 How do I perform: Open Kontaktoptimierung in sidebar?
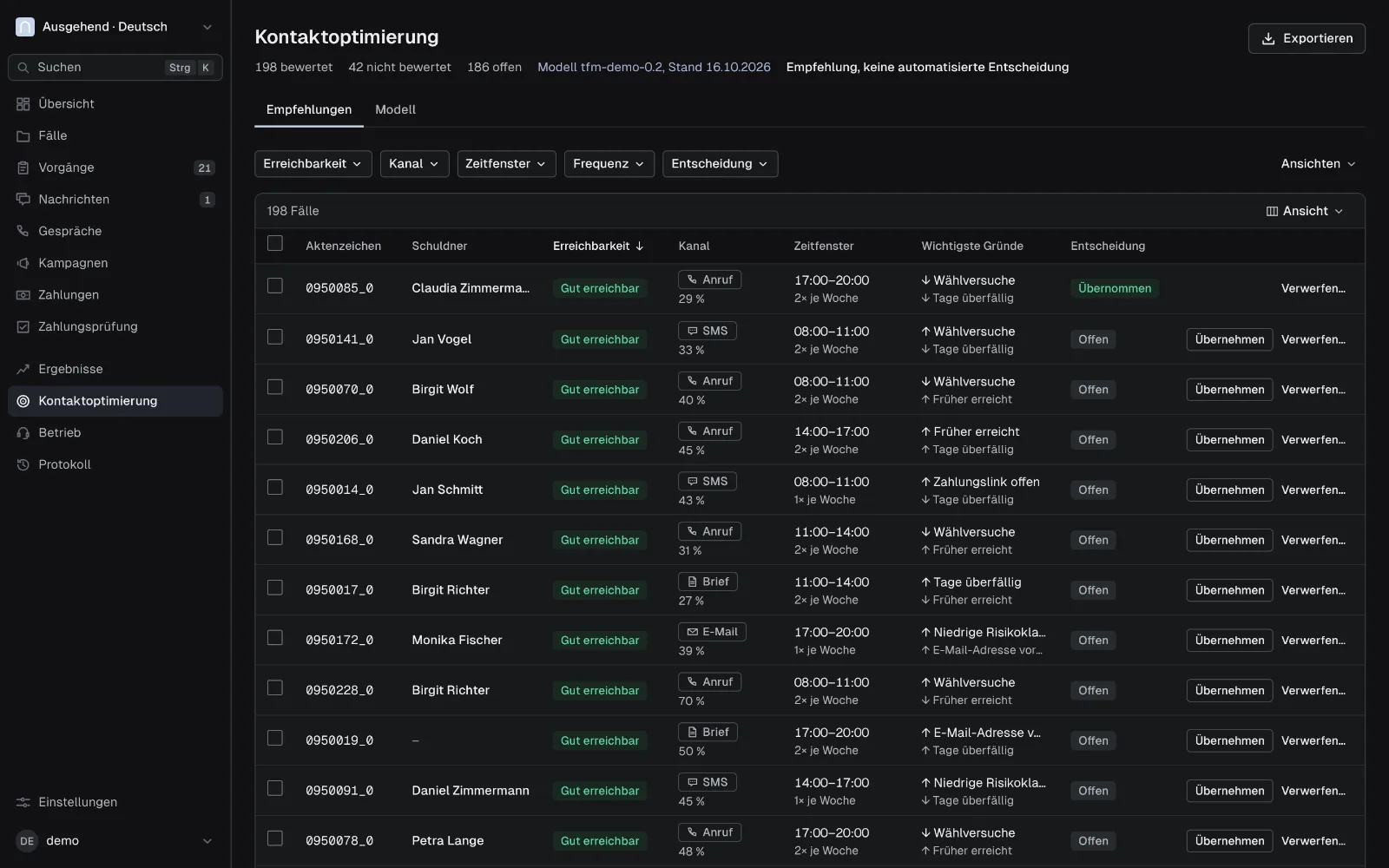(x=115, y=402)
